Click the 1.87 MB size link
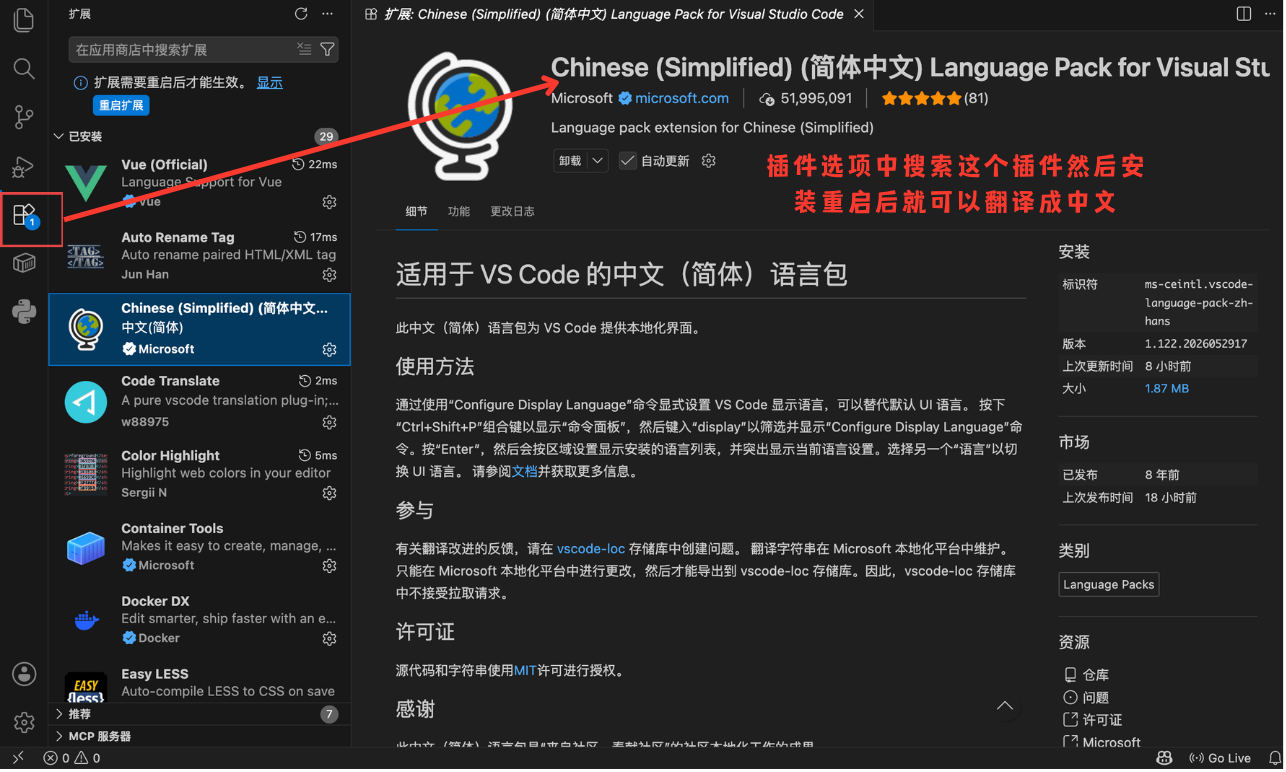The width and height of the screenshot is (1286, 772). [1166, 388]
